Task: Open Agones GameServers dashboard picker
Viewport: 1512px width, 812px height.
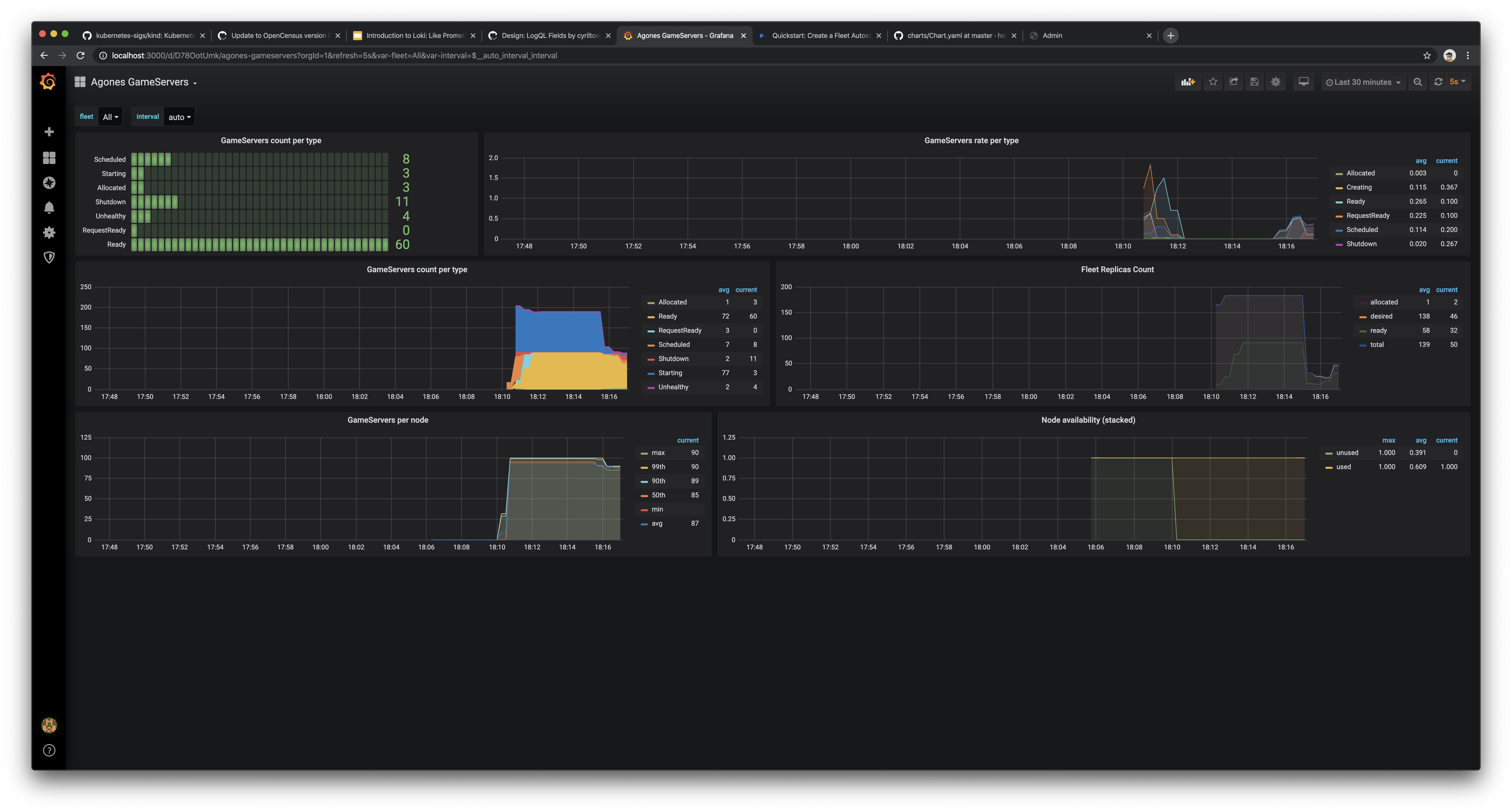Action: coord(144,82)
